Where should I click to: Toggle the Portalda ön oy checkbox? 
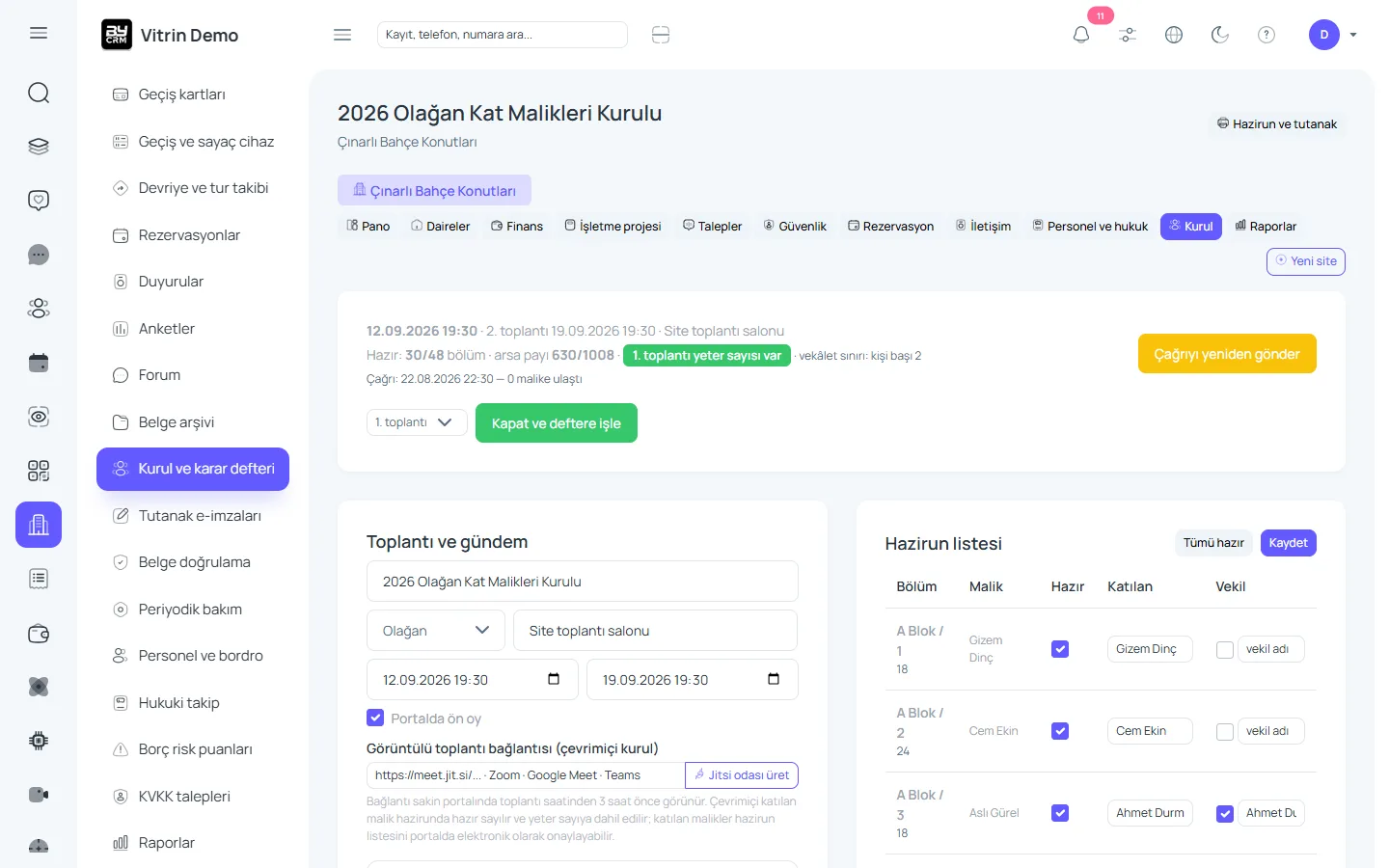375,718
